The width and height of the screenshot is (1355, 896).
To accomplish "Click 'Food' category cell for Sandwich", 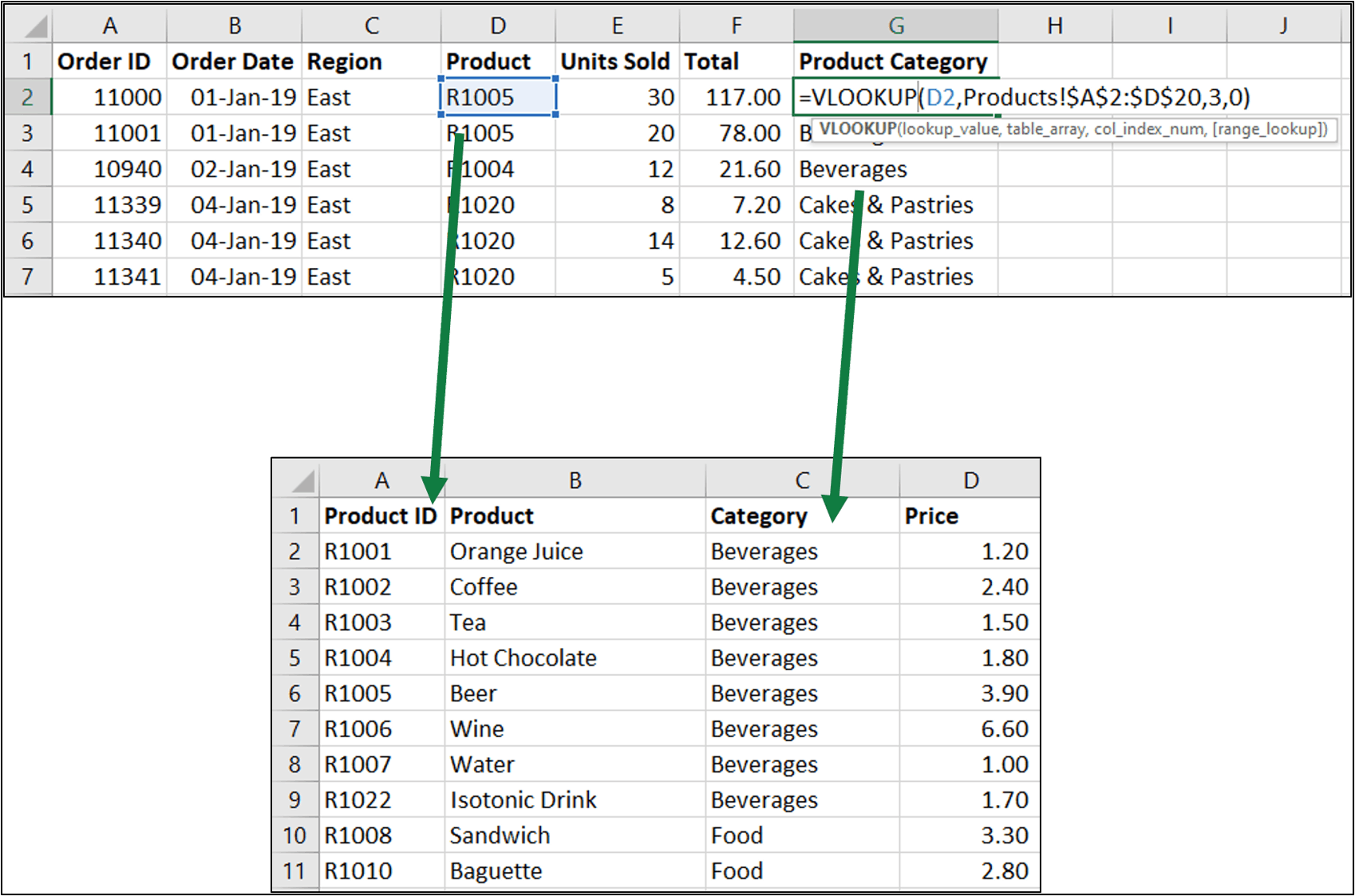I will tap(802, 835).
